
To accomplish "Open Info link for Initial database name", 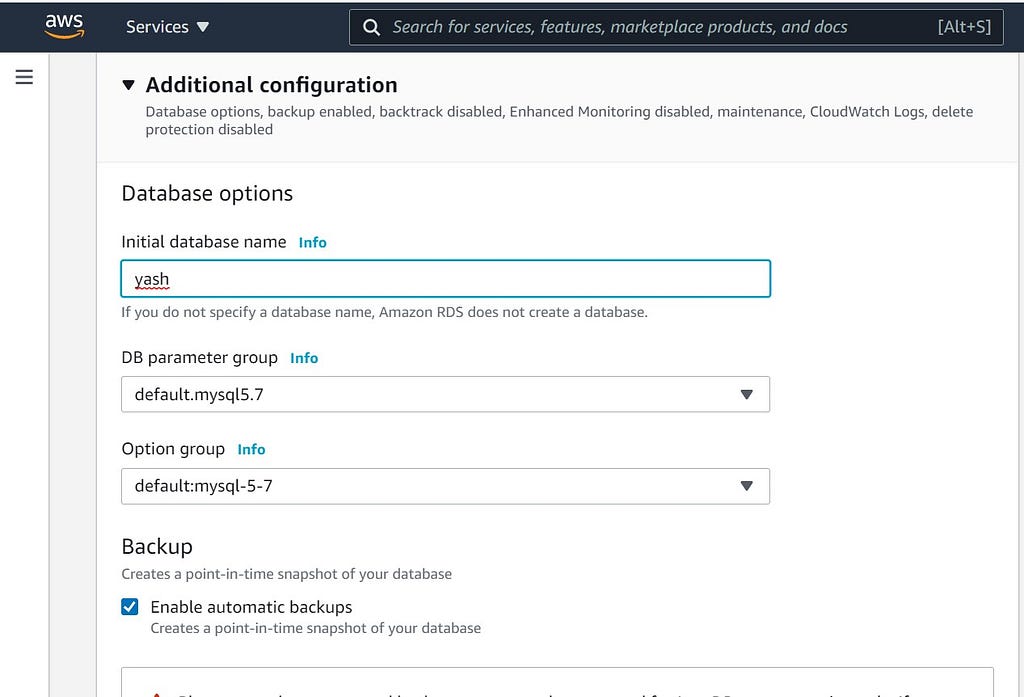I will tap(312, 242).
